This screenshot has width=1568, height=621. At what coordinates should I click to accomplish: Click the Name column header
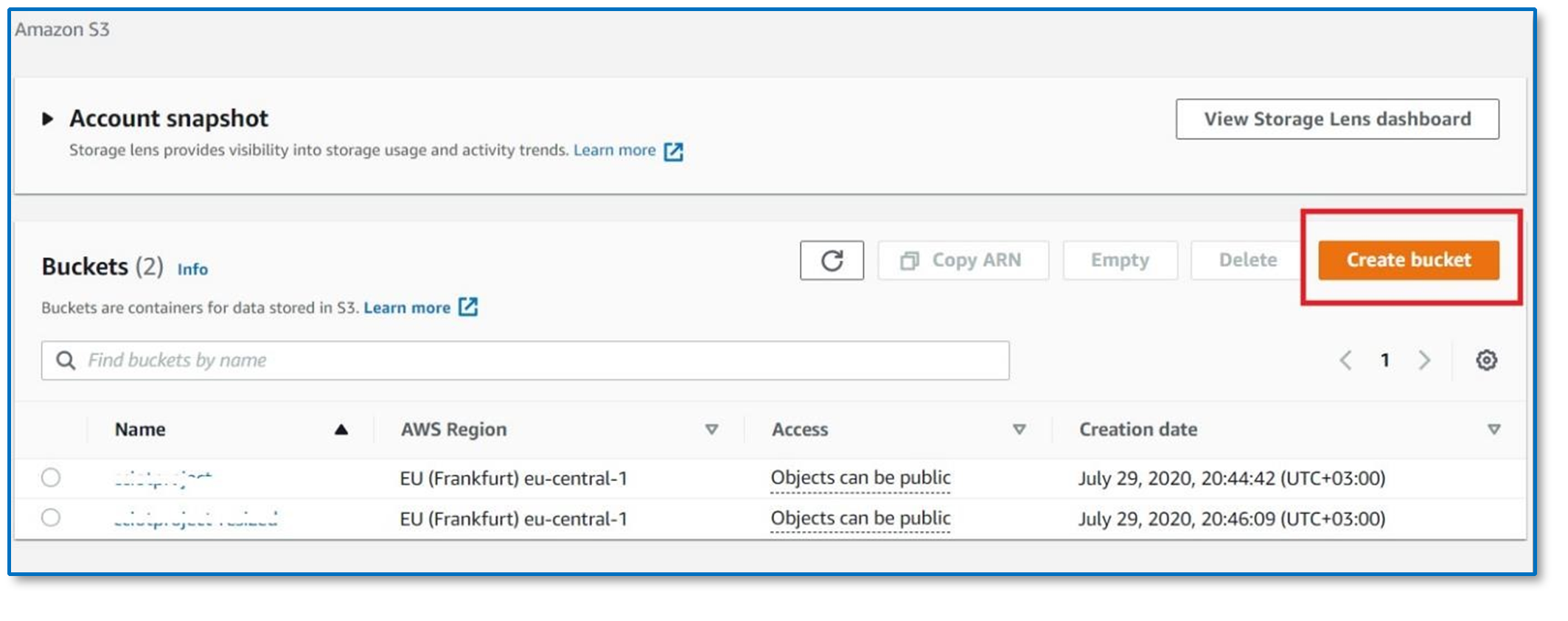pos(140,429)
